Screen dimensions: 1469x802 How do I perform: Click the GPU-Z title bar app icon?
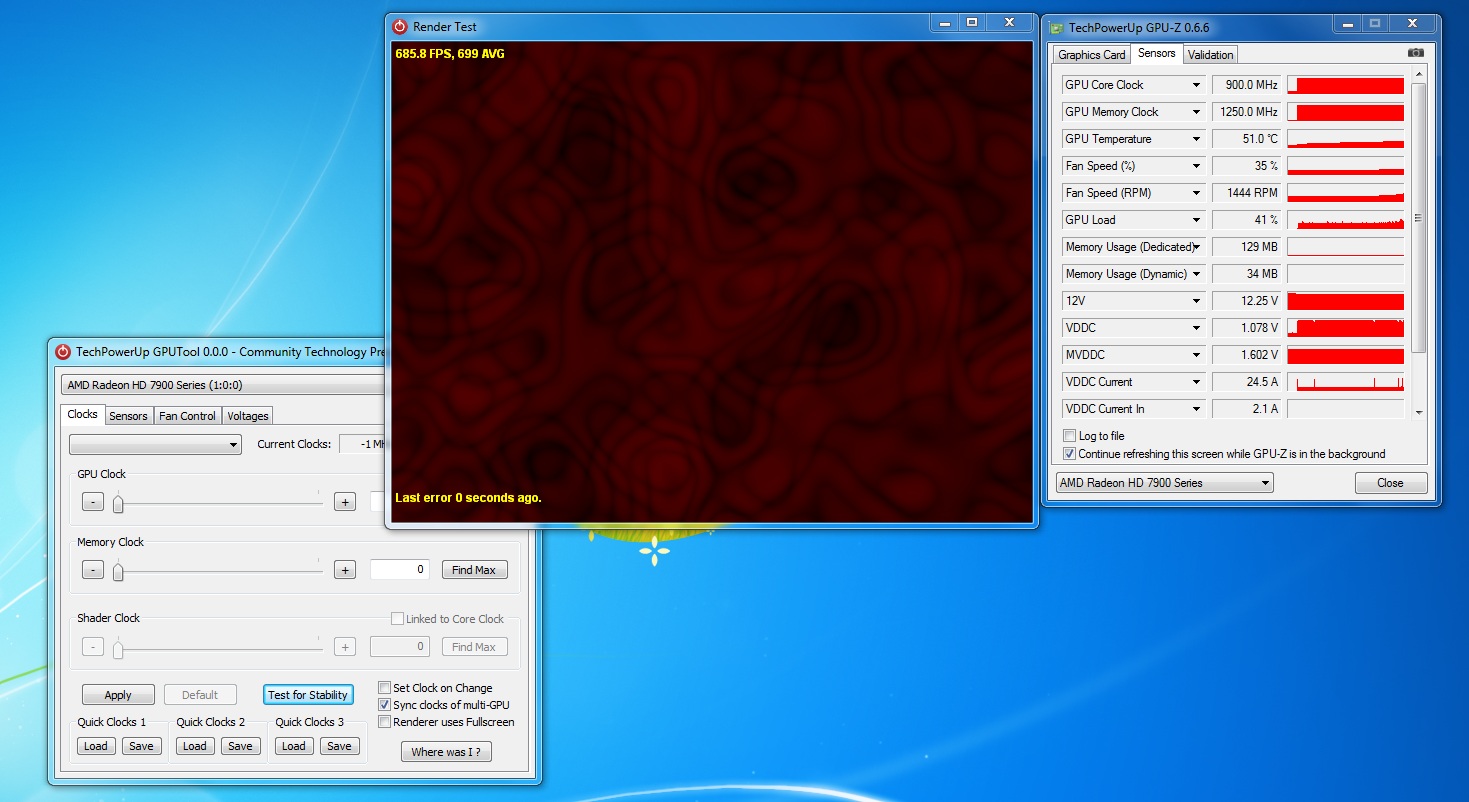point(1056,28)
